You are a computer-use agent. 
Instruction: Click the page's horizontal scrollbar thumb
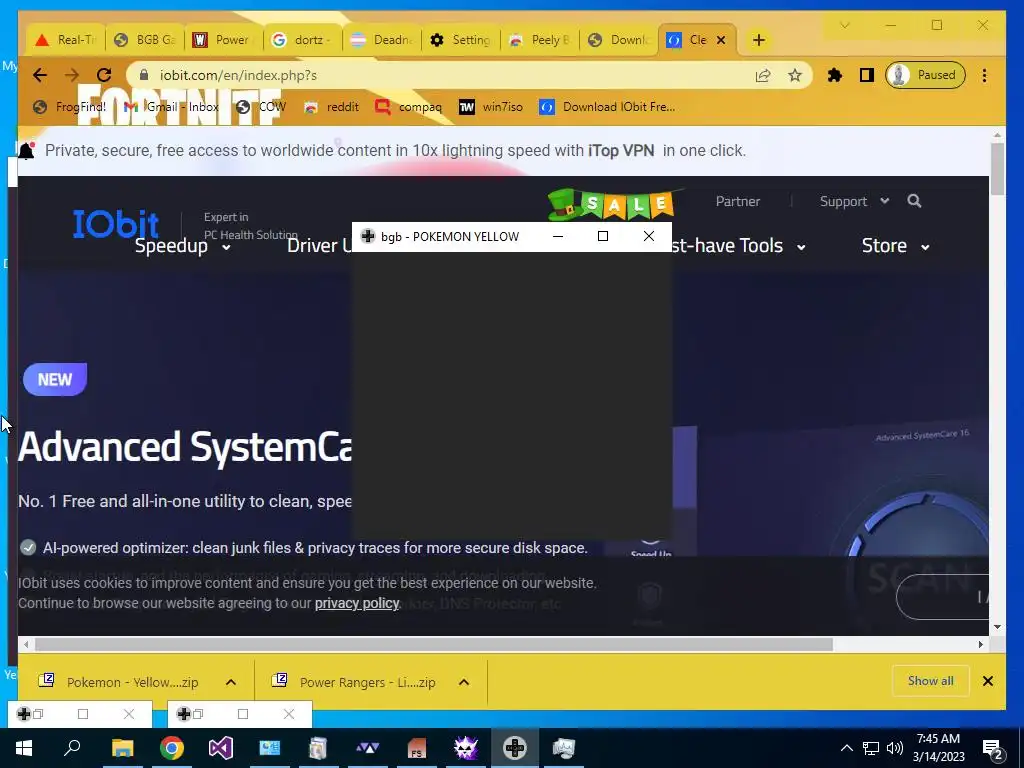pos(434,645)
